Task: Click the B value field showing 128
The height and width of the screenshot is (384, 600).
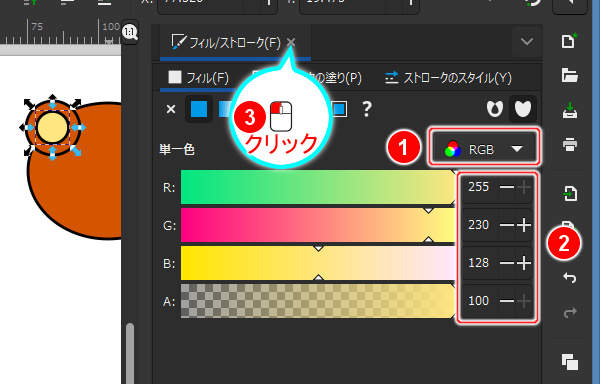Action: [x=479, y=263]
